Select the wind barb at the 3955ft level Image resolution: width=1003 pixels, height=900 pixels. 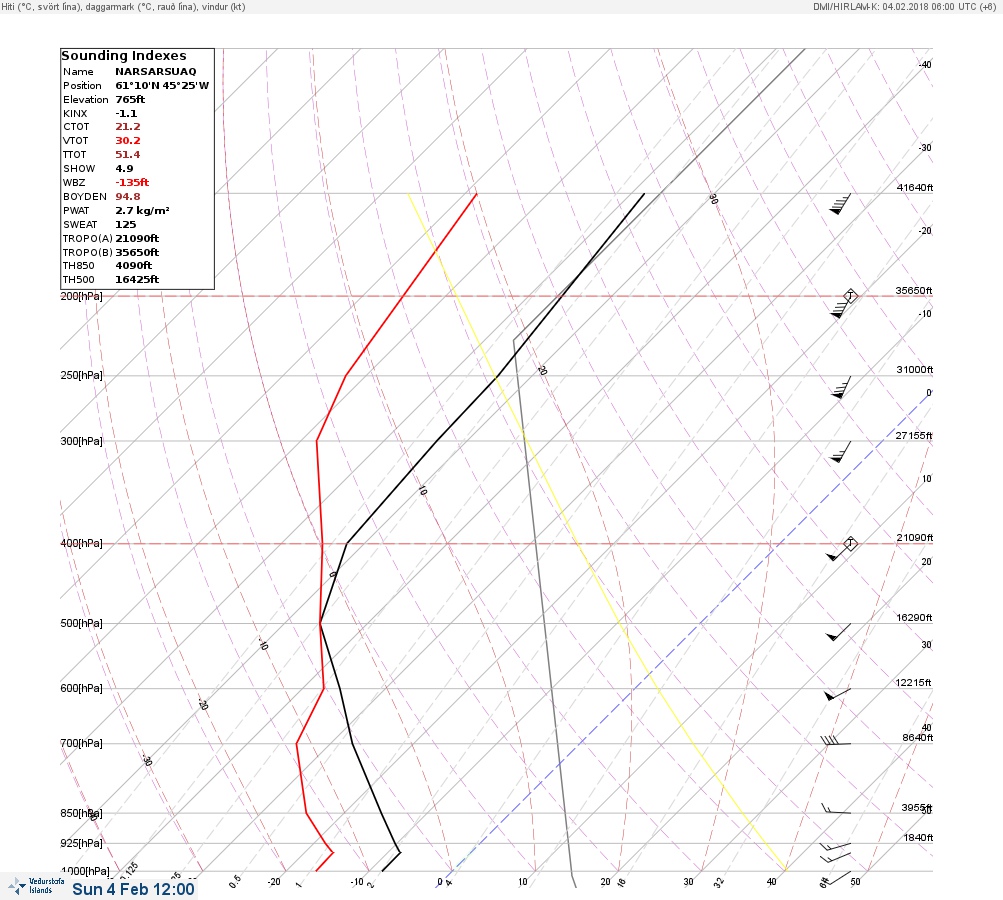click(836, 809)
